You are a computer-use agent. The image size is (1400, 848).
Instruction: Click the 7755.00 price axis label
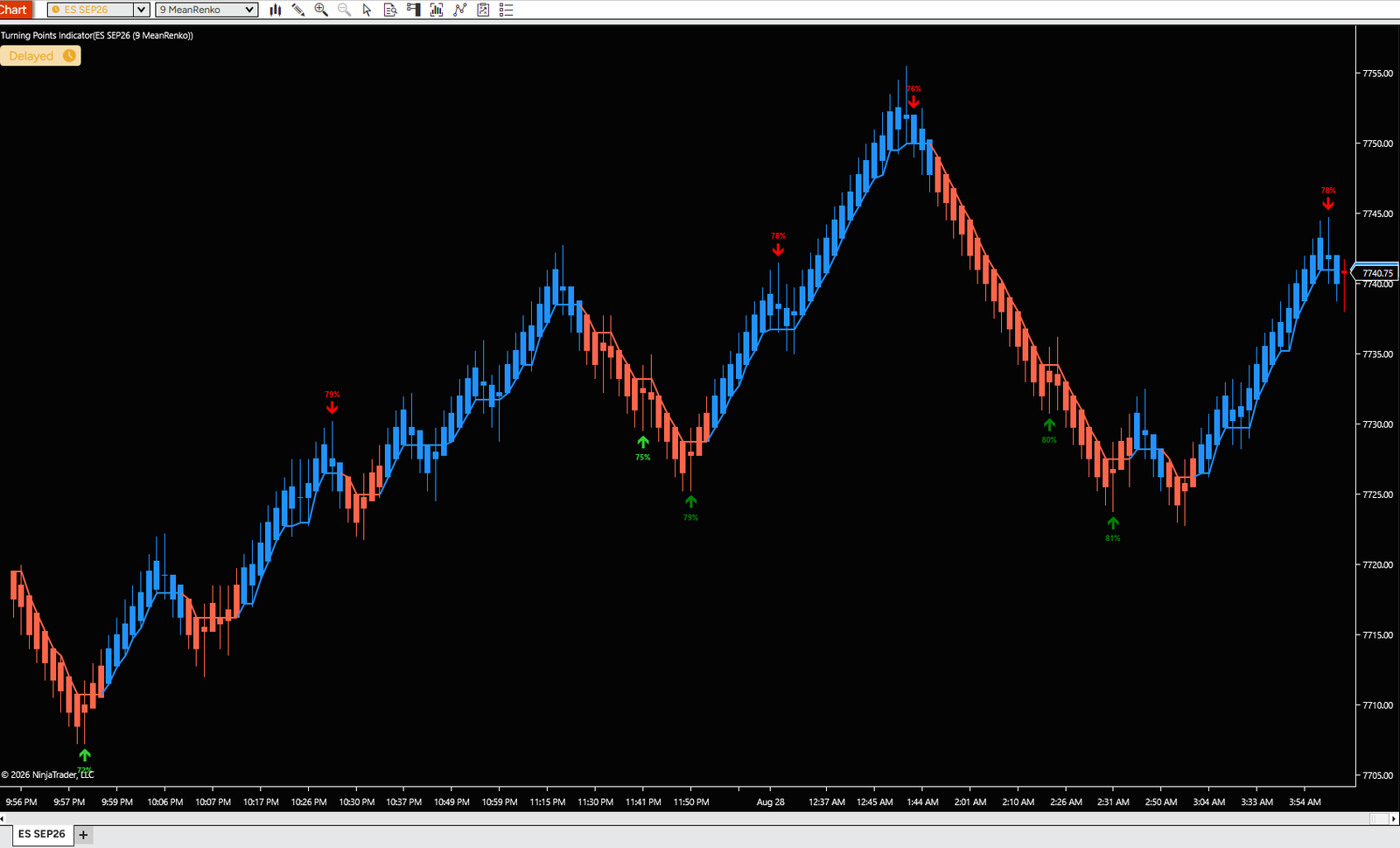[1377, 74]
